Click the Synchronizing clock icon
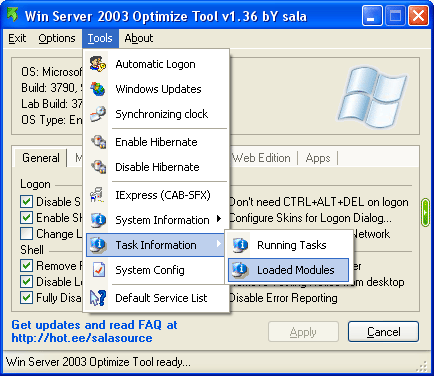Screen dimensions: 434x376 click(x=98, y=114)
